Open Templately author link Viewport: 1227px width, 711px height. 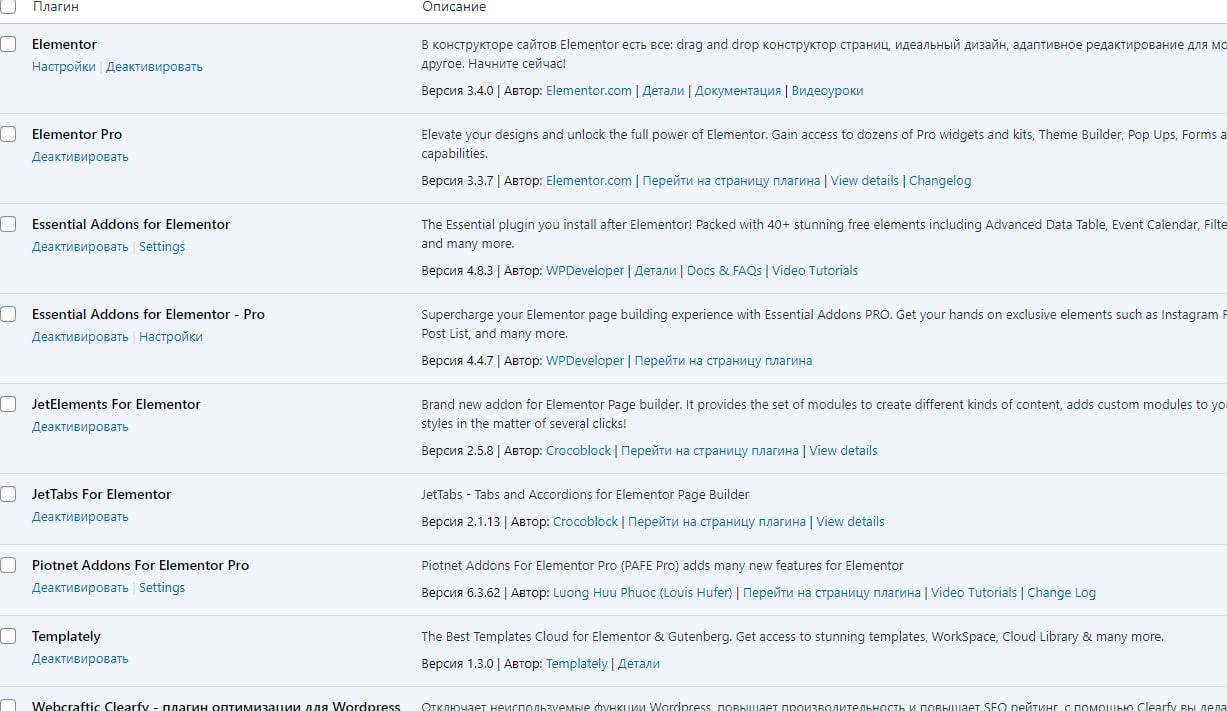(x=577, y=664)
